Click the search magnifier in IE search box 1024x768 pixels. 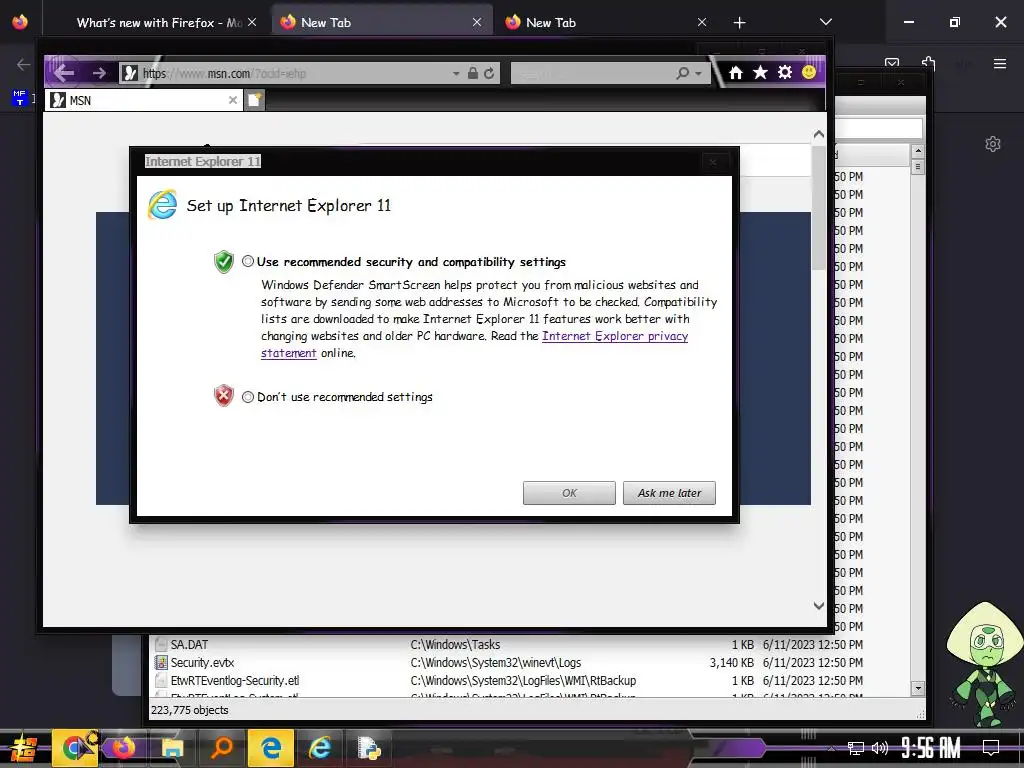coord(682,73)
